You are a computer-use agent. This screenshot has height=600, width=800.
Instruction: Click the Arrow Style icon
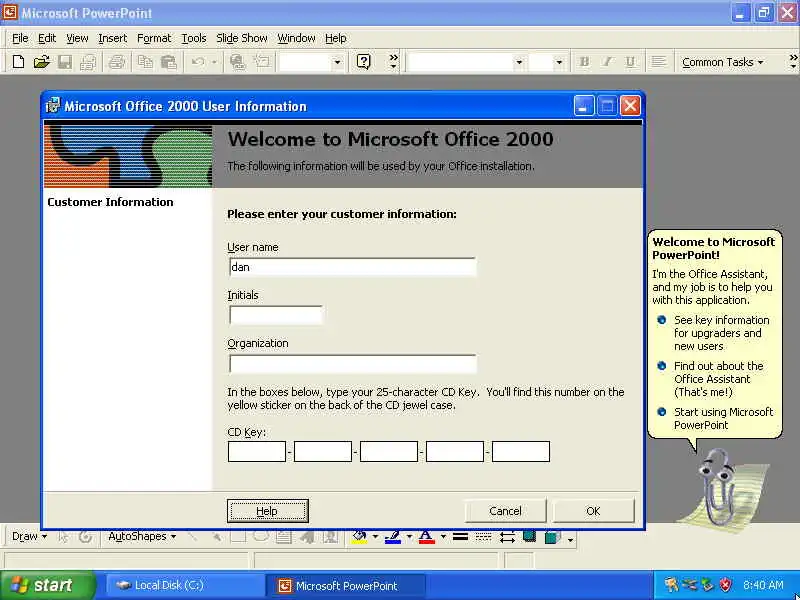[x=507, y=537]
